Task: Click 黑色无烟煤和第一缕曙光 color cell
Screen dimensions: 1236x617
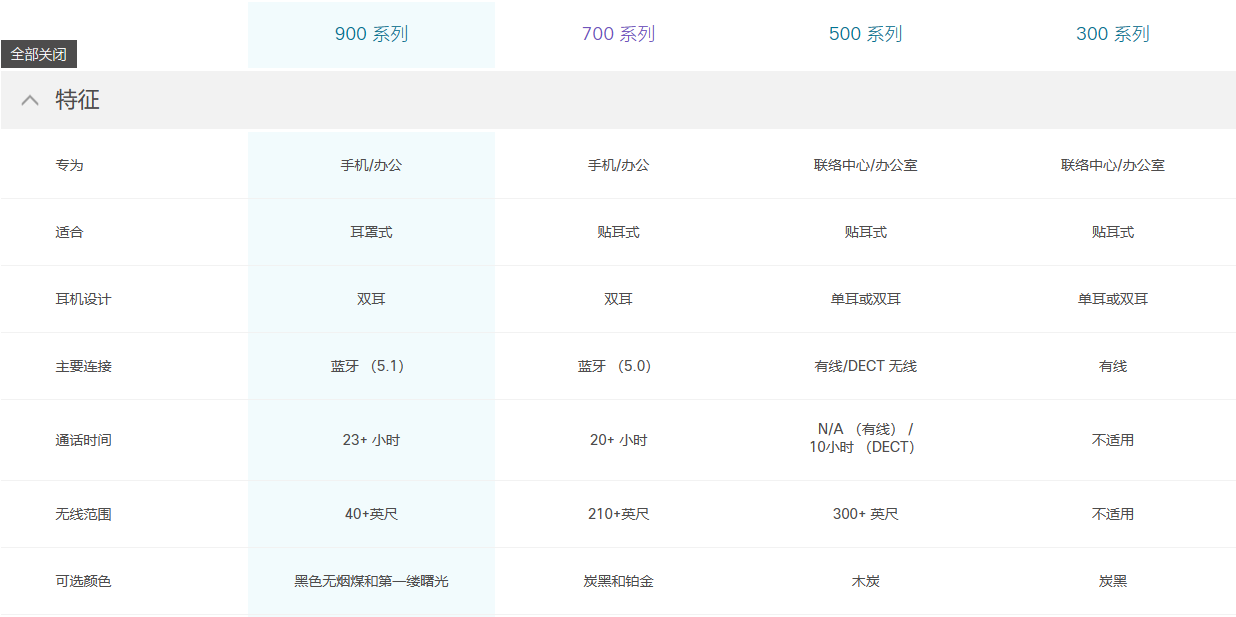Action: coord(371,581)
